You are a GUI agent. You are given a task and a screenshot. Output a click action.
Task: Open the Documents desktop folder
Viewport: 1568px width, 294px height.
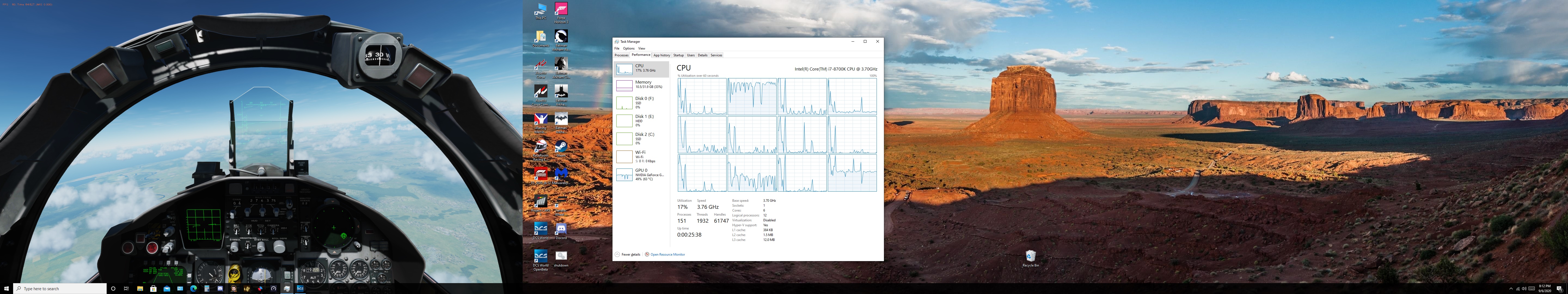(541, 39)
